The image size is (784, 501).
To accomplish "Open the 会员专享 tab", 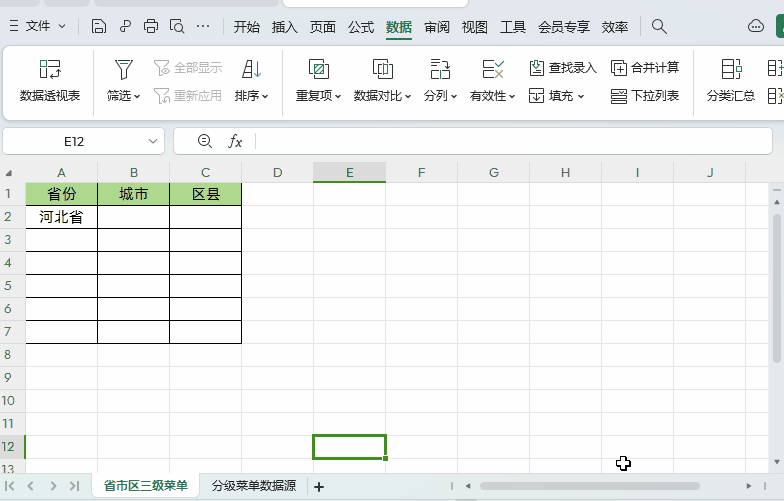I will click(x=564, y=26).
